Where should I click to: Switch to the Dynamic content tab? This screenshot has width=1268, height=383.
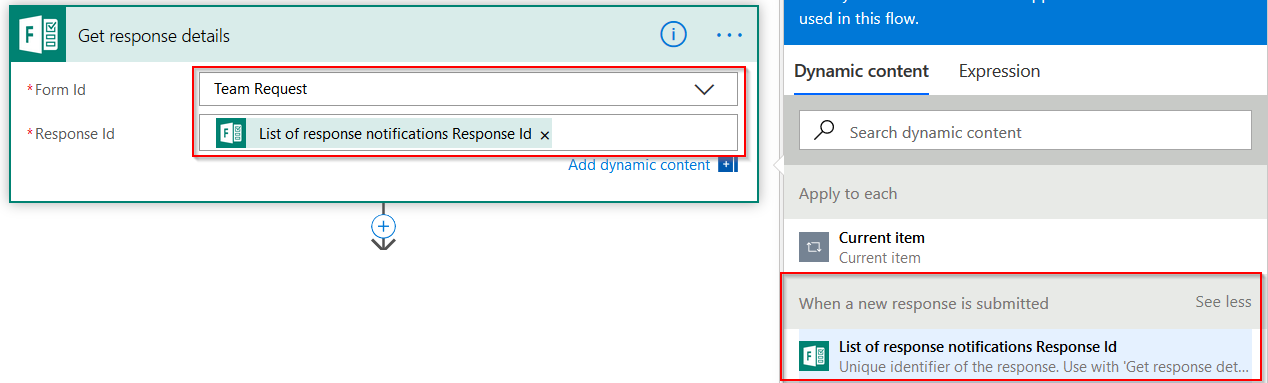861,71
